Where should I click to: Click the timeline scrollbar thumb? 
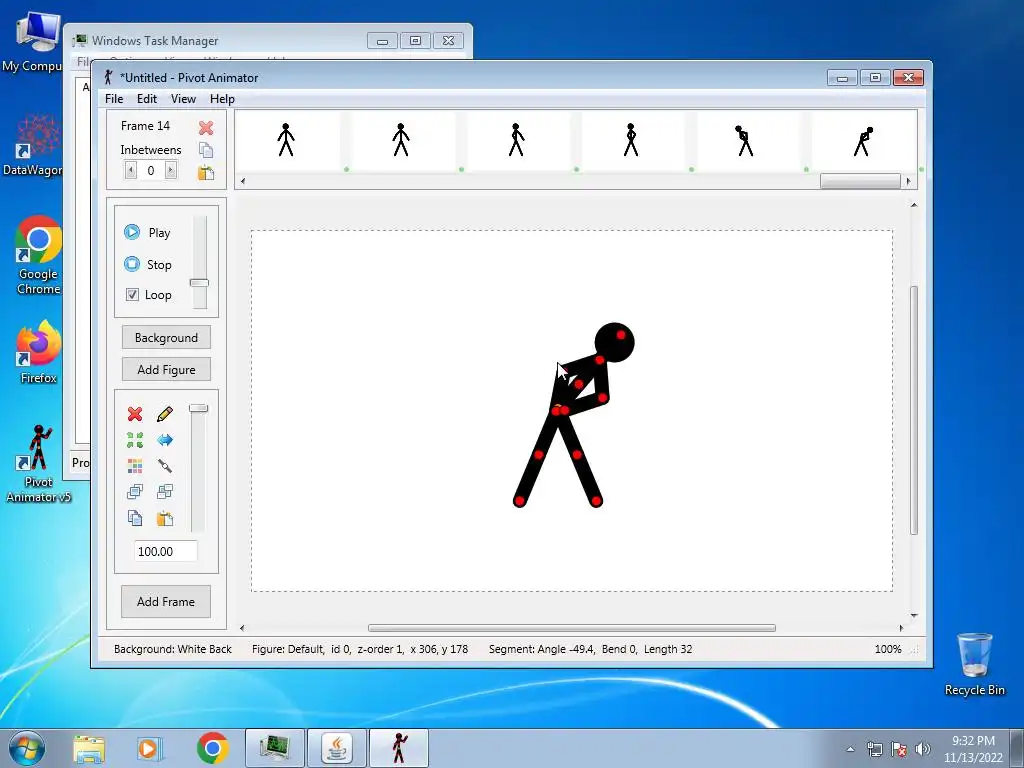click(860, 181)
